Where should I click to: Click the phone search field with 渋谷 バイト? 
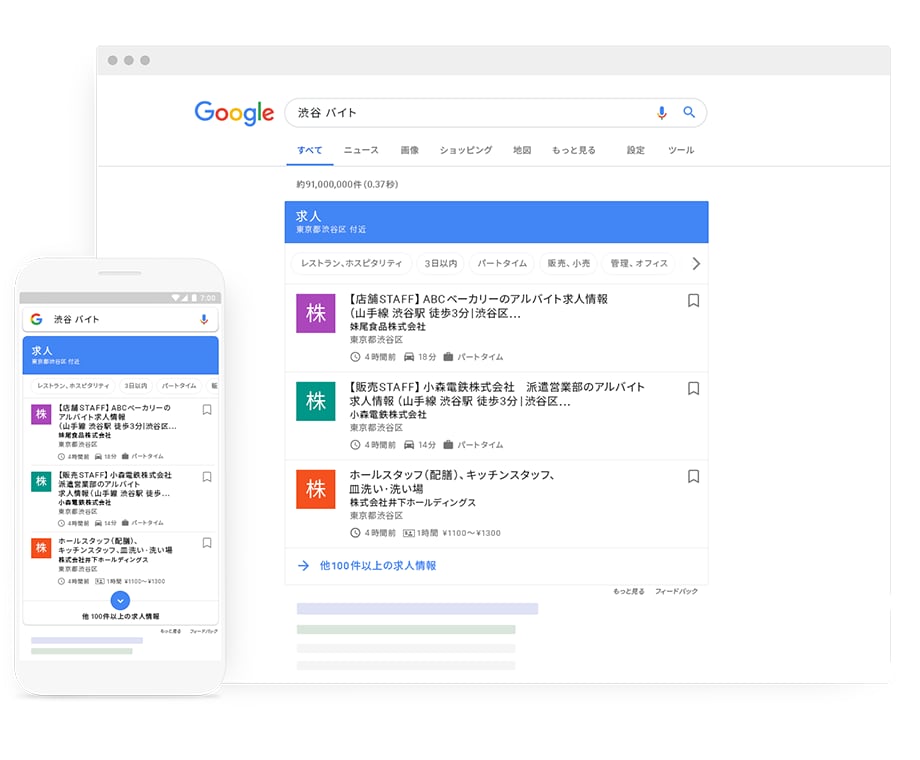[x=120, y=319]
